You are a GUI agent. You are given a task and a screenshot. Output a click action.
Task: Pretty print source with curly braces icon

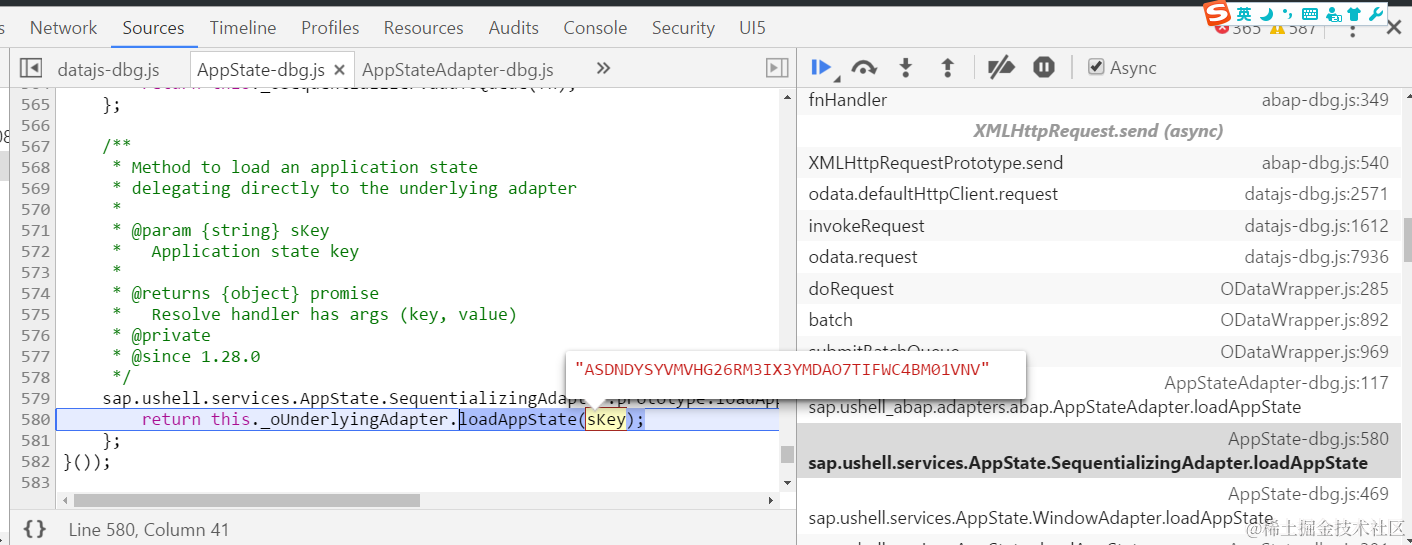[x=35, y=529]
